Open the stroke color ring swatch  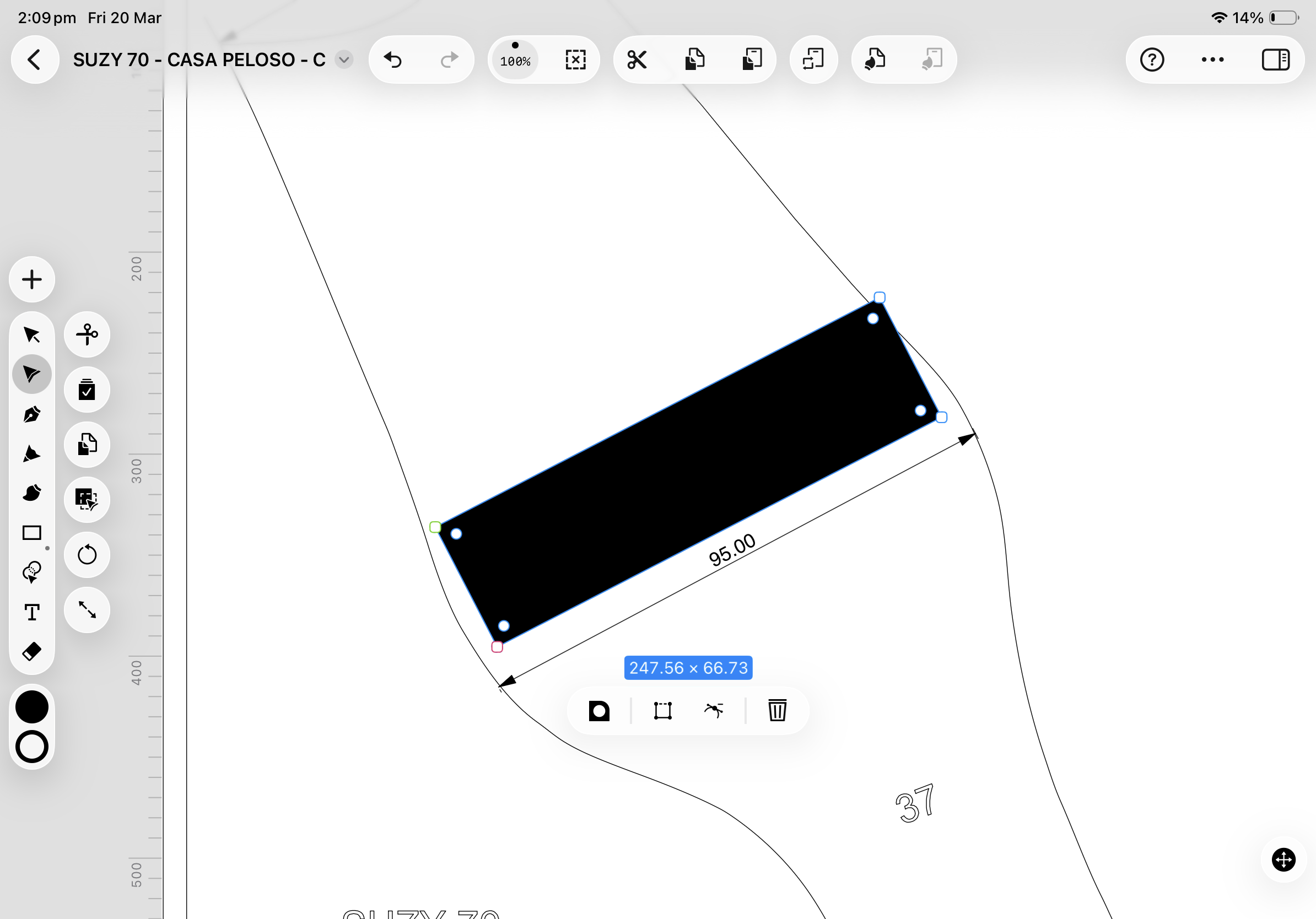pos(31,747)
